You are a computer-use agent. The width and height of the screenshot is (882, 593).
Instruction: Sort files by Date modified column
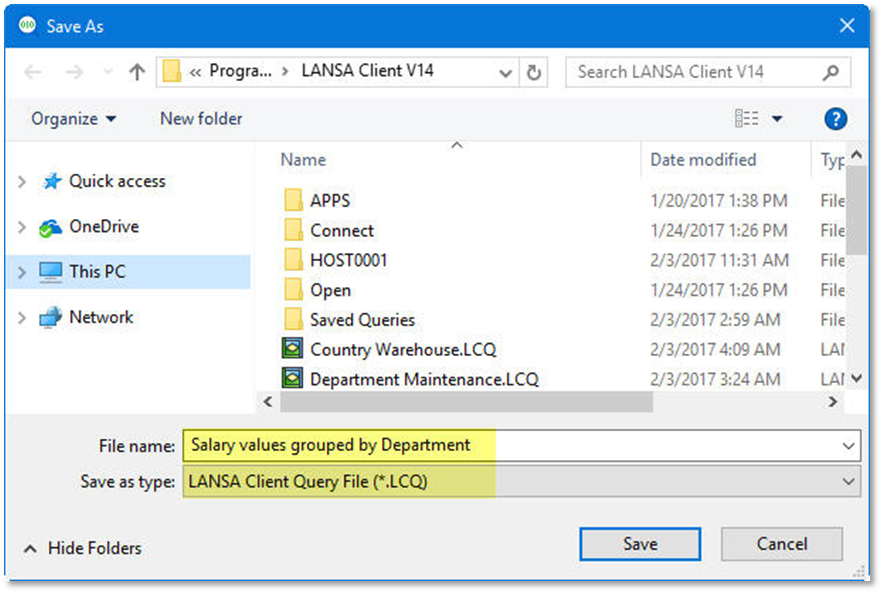coord(703,160)
